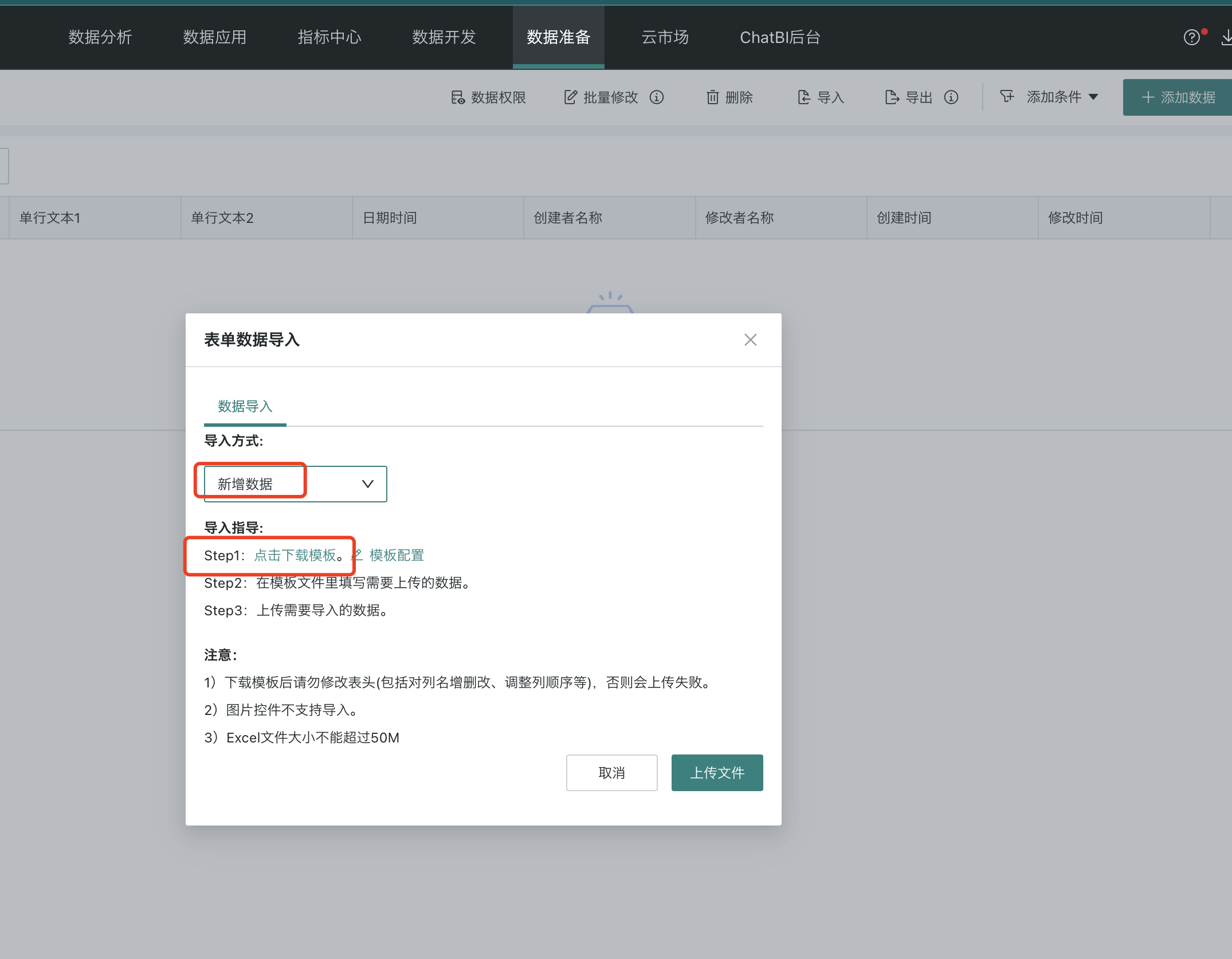Click the 导出 export icon
Viewport: 1232px width, 959px height.
[x=891, y=97]
